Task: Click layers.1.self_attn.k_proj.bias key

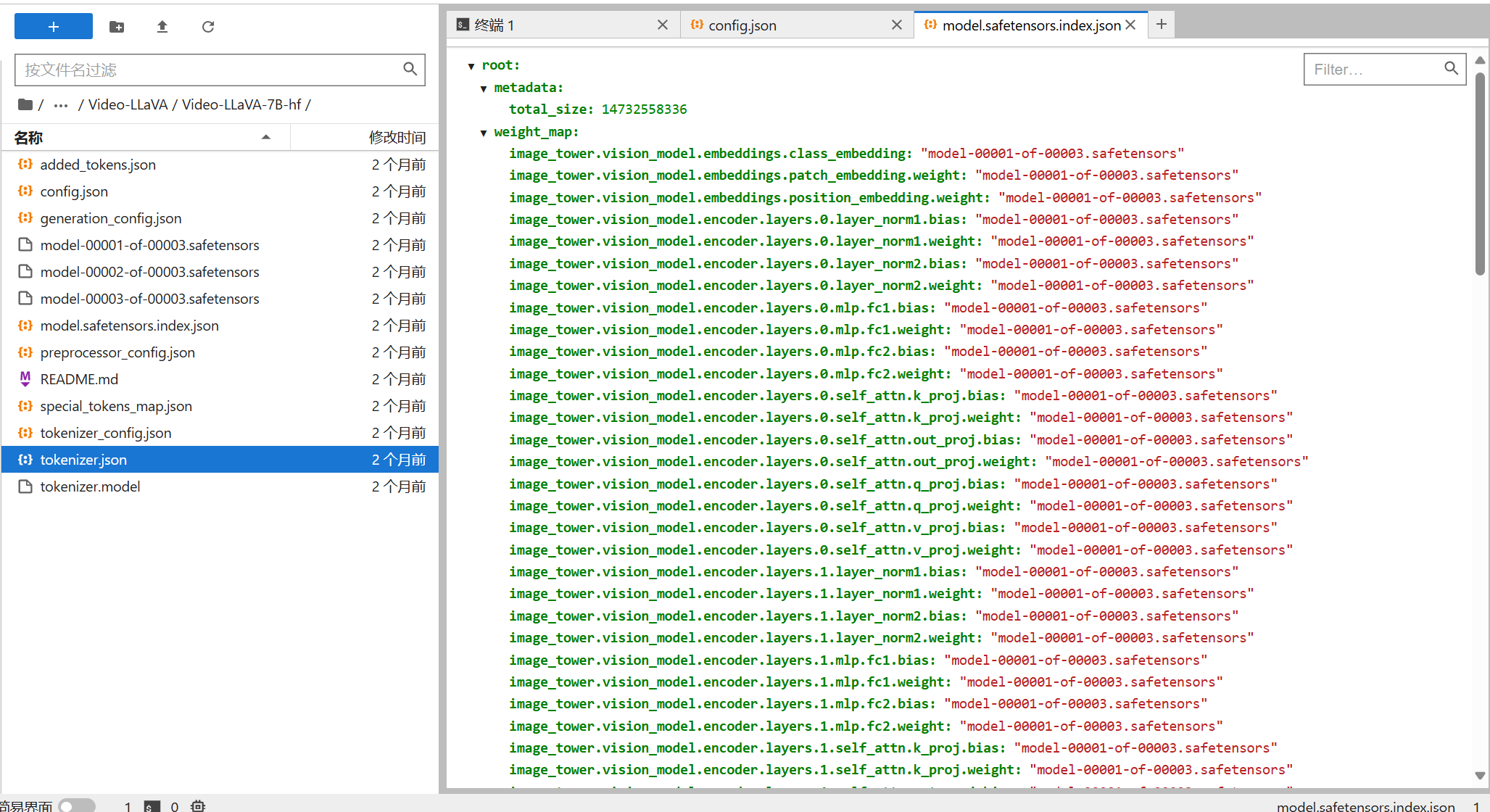Action: [x=758, y=748]
